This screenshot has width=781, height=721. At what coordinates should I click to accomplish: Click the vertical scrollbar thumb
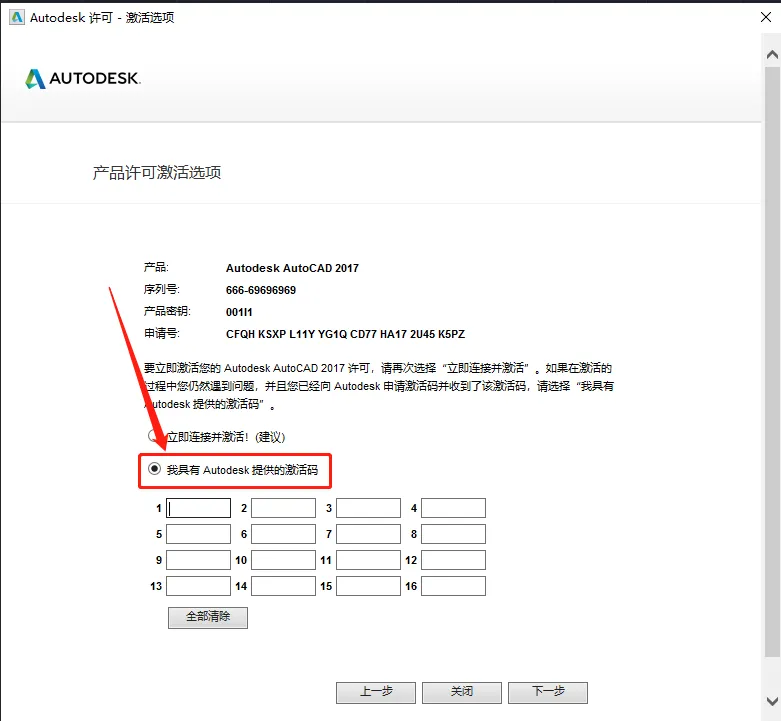773,362
